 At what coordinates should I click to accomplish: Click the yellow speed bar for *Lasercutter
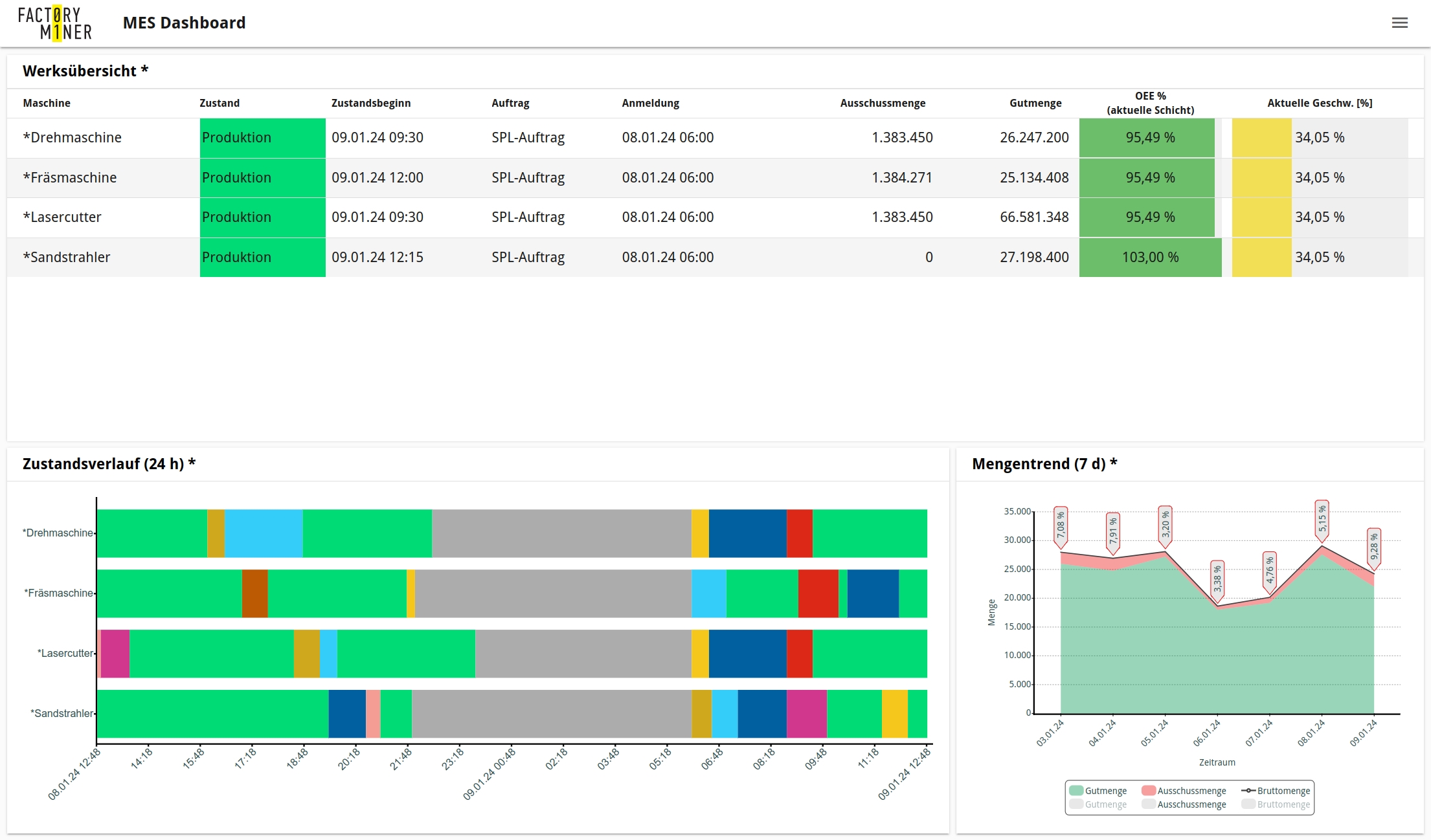coord(1261,217)
